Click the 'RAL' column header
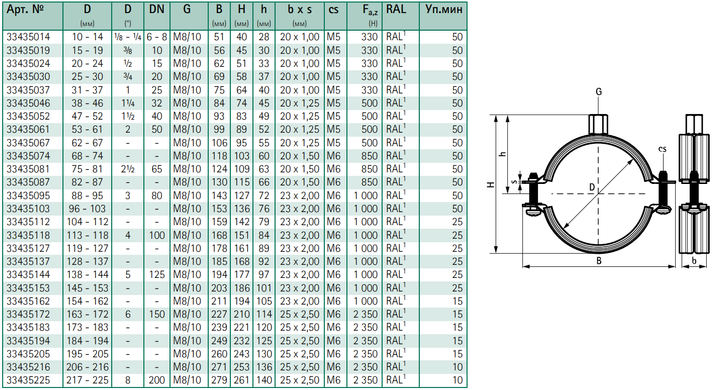The height and width of the screenshot is (390, 724). click(396, 9)
